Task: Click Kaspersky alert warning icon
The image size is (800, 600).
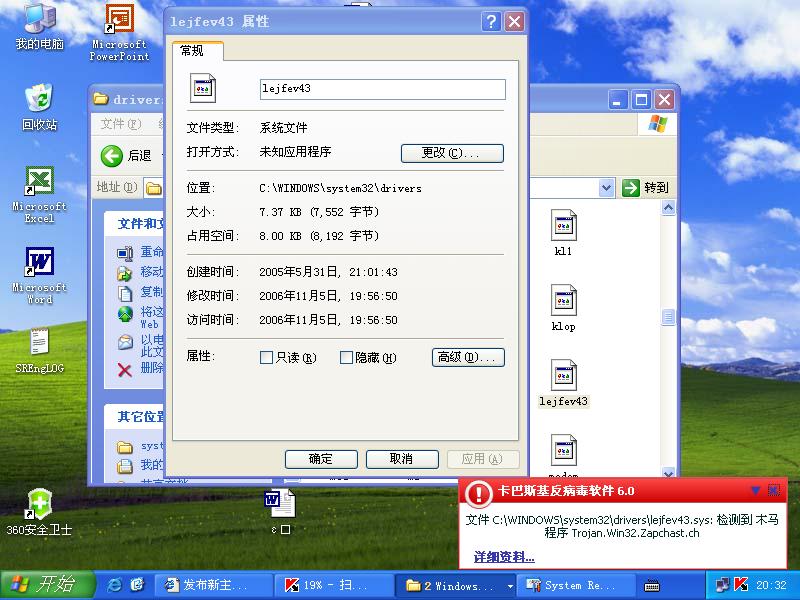Action: pyautogui.click(x=478, y=493)
